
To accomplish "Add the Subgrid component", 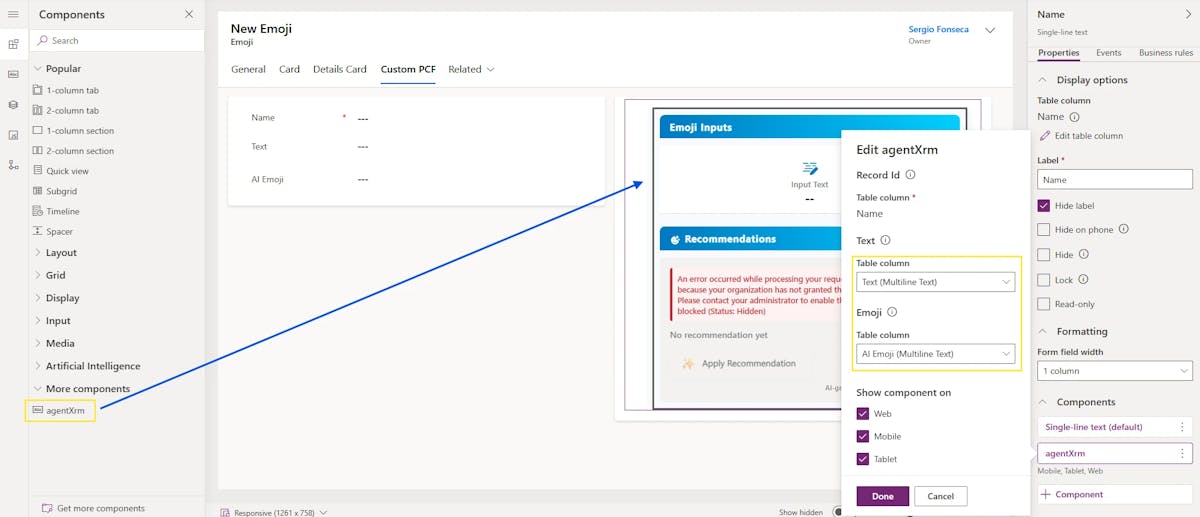I will click(61, 191).
